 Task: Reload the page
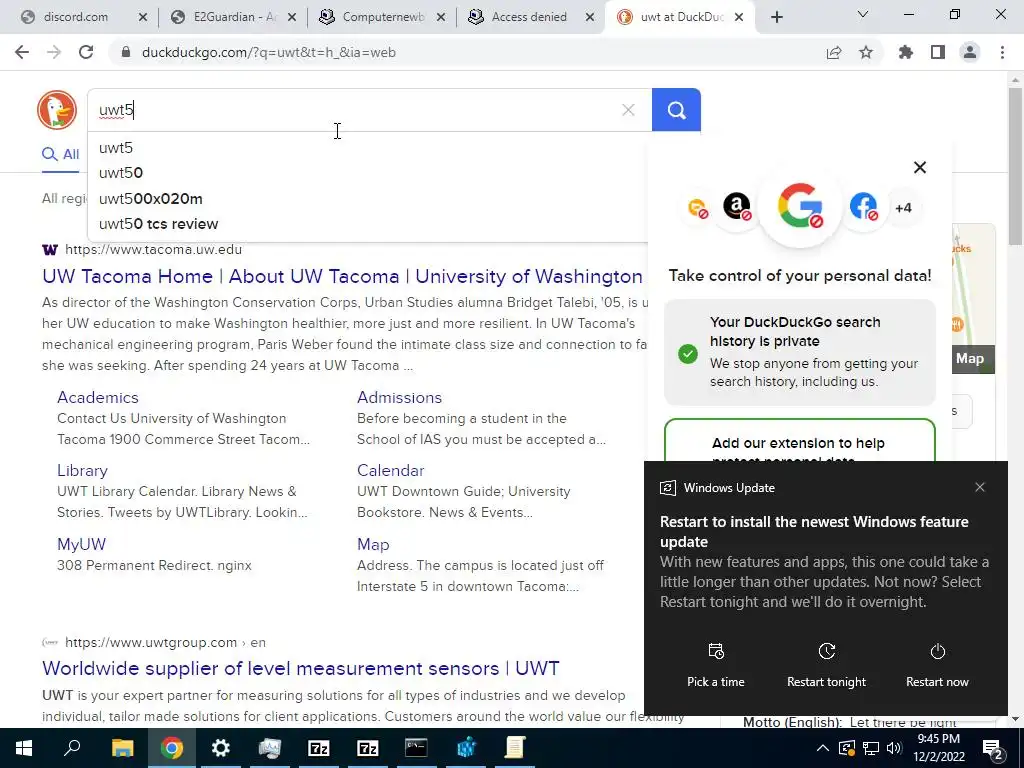tap(86, 52)
